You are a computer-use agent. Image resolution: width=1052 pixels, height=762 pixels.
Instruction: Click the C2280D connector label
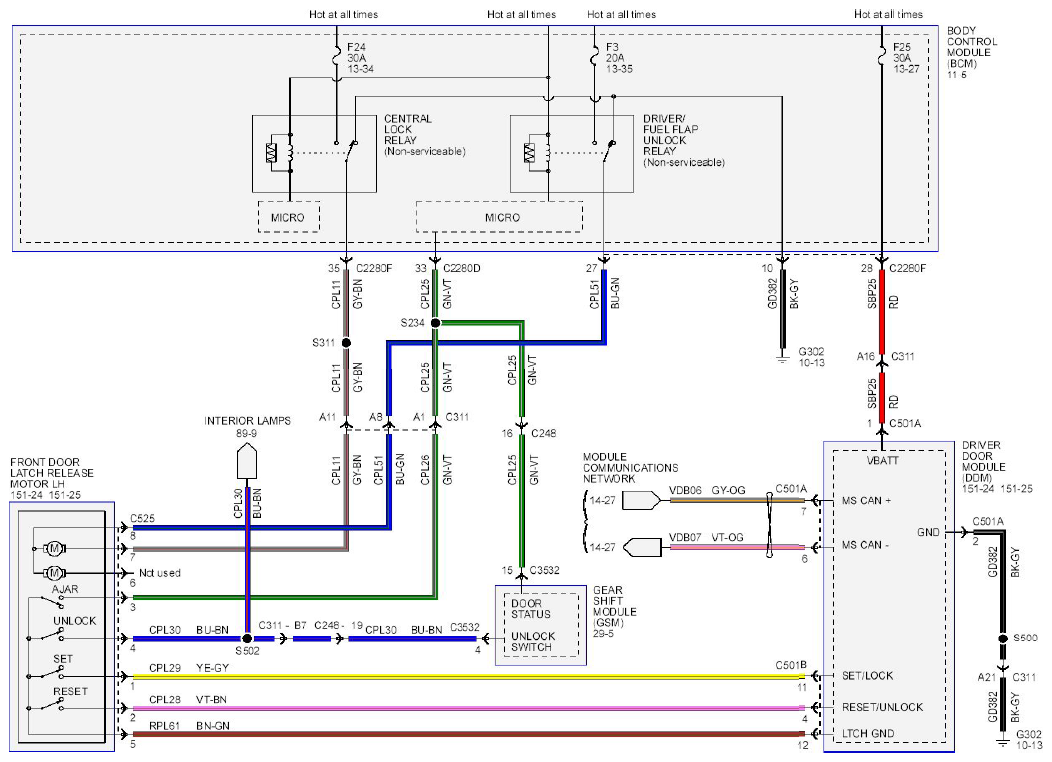pos(462,268)
